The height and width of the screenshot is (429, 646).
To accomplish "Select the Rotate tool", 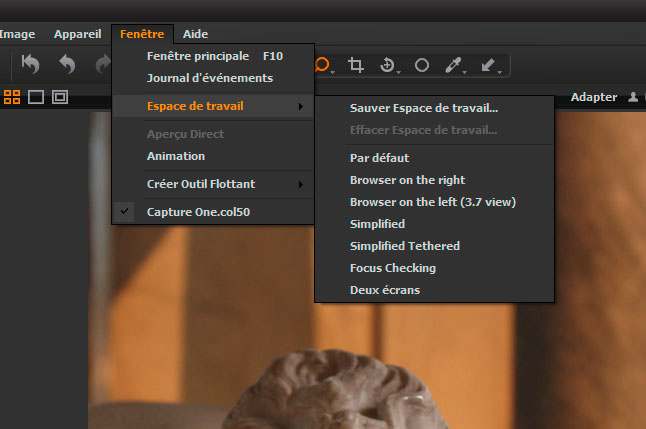I will (387, 65).
